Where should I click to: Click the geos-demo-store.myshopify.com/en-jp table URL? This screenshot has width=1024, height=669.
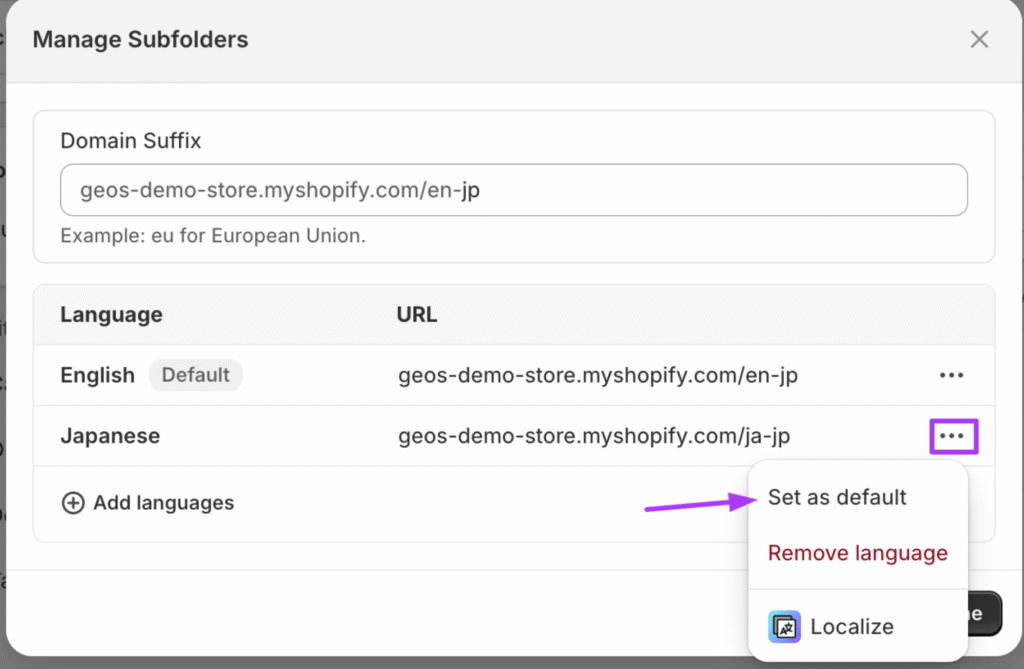[598, 376]
